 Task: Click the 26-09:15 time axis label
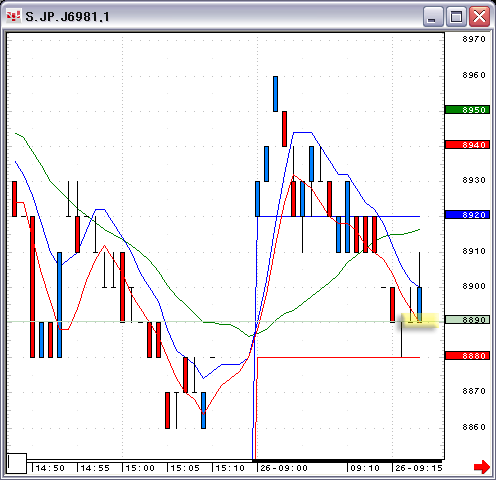point(419,468)
